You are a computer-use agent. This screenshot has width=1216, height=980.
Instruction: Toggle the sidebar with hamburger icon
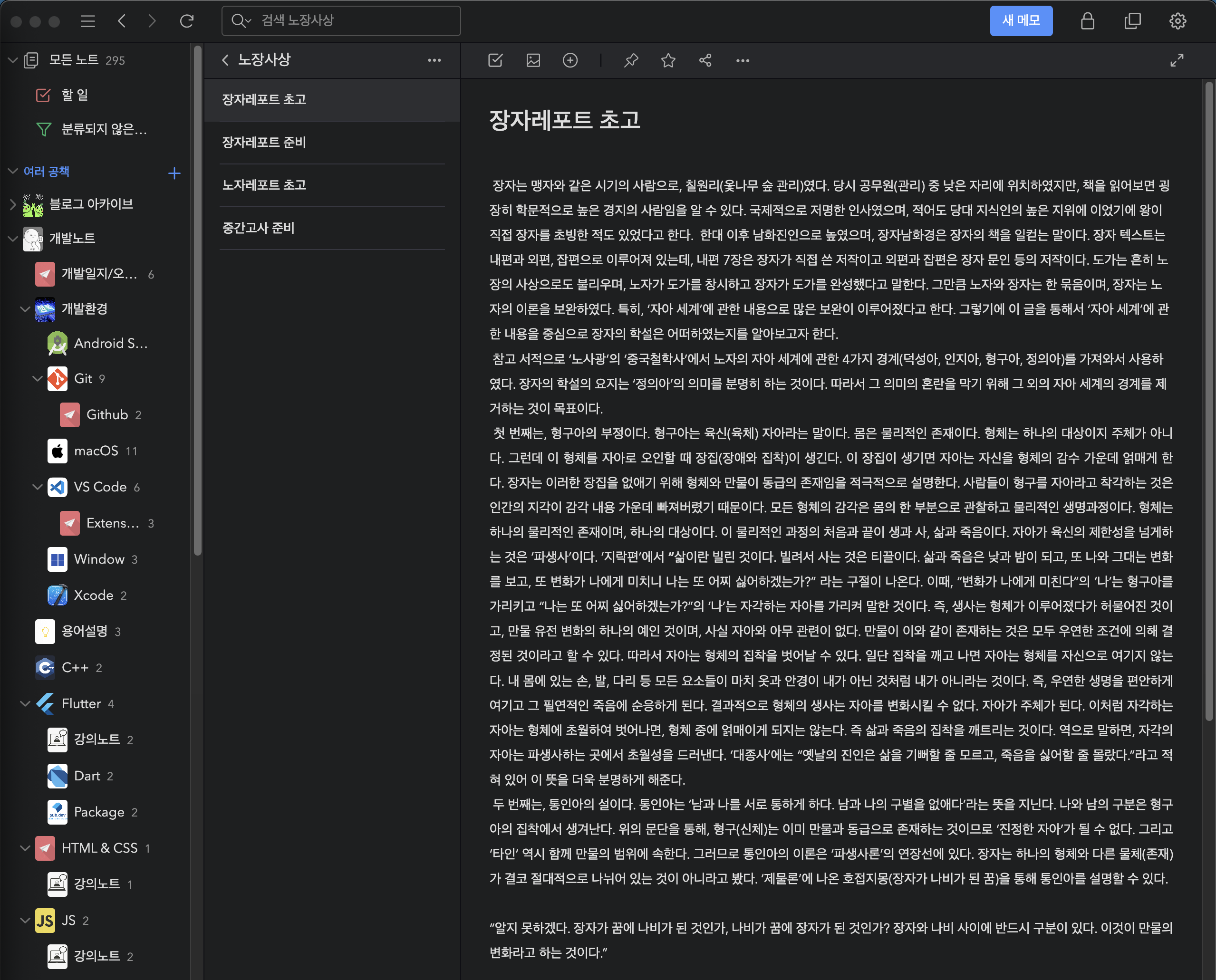[x=87, y=21]
